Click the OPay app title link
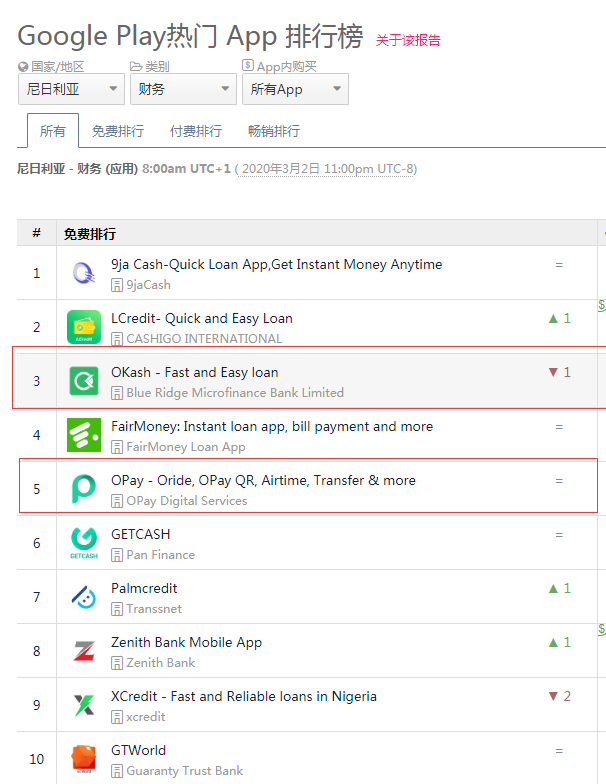The height and width of the screenshot is (784, 606). 263,480
